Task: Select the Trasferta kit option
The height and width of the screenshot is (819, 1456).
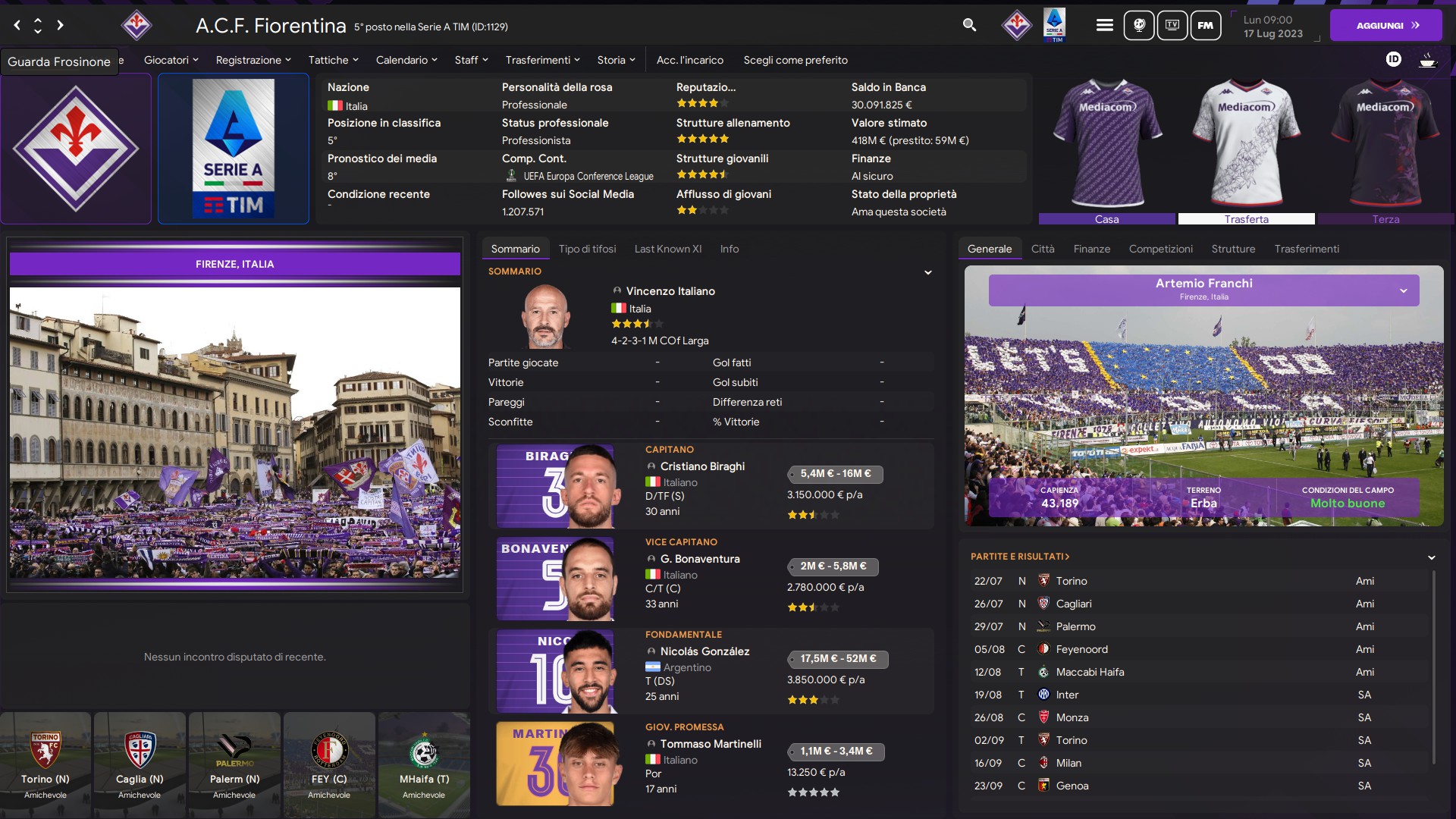Action: coord(1247,219)
